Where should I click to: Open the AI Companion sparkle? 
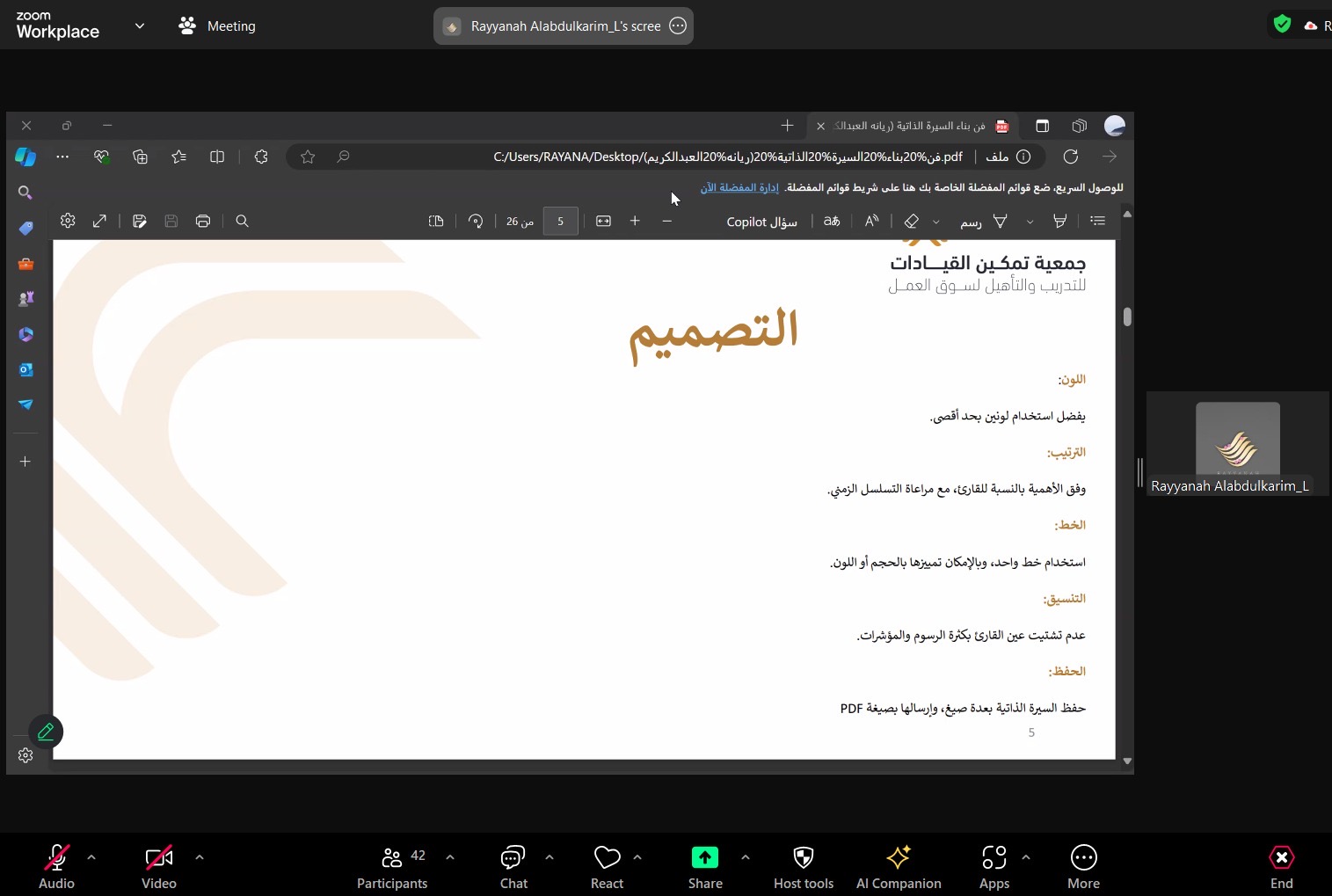click(x=899, y=866)
